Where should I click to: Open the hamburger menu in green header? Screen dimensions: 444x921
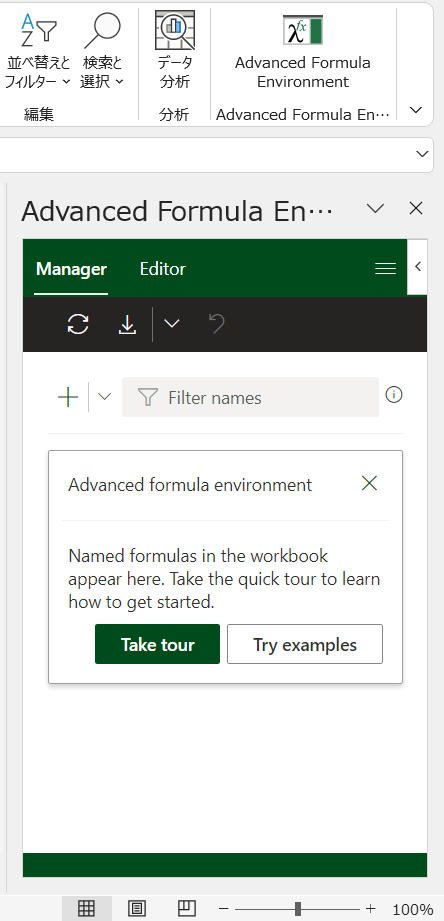[385, 268]
